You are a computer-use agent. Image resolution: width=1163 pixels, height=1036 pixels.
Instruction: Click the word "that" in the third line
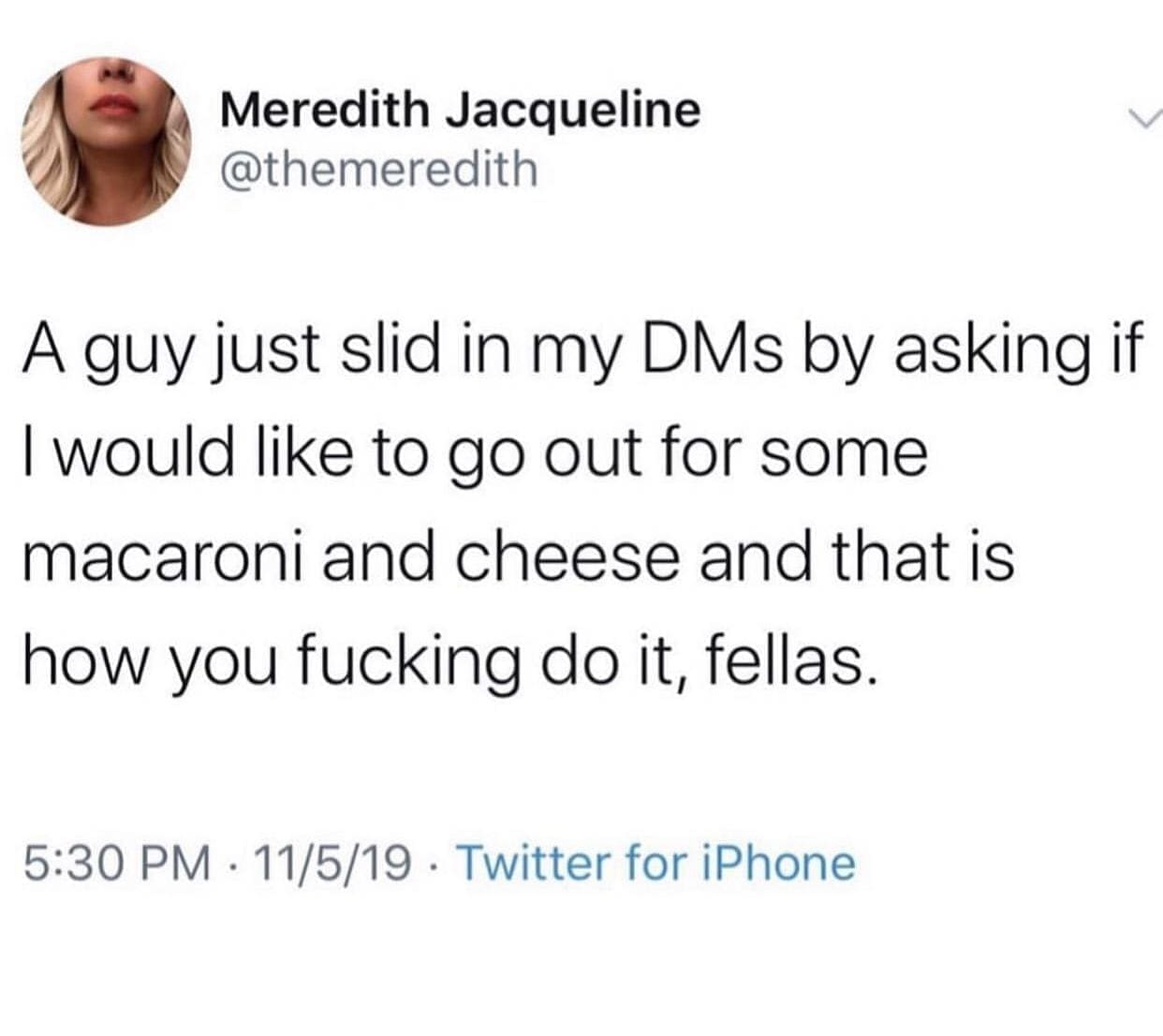tap(899, 555)
